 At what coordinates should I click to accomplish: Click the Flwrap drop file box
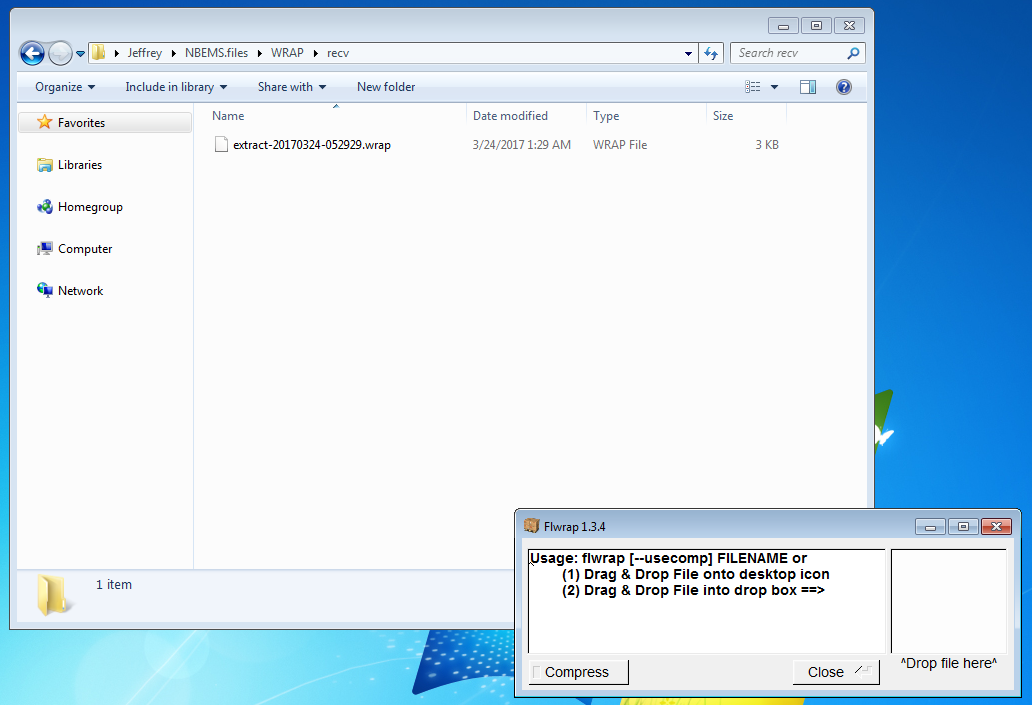tap(948, 601)
